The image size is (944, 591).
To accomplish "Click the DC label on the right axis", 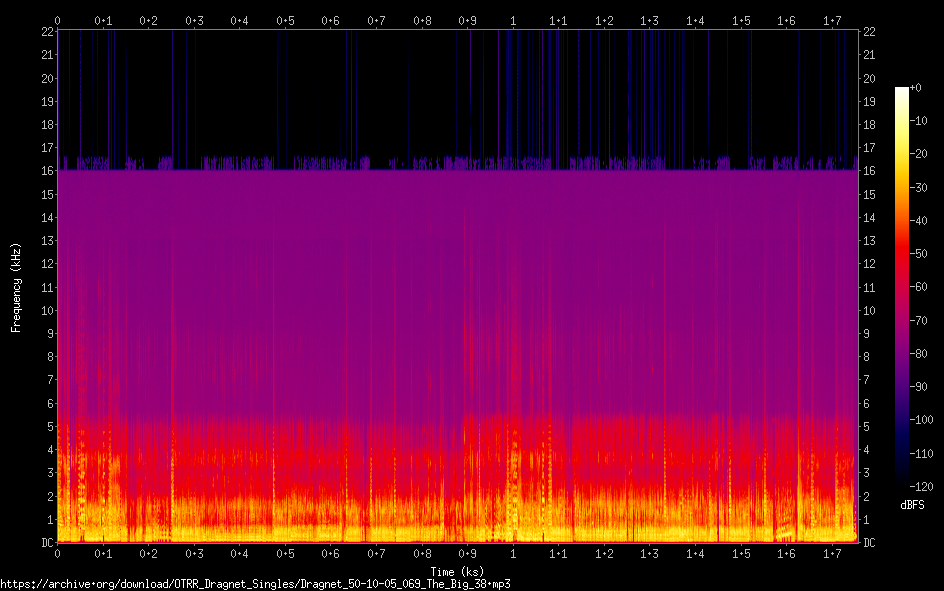I will (x=868, y=543).
